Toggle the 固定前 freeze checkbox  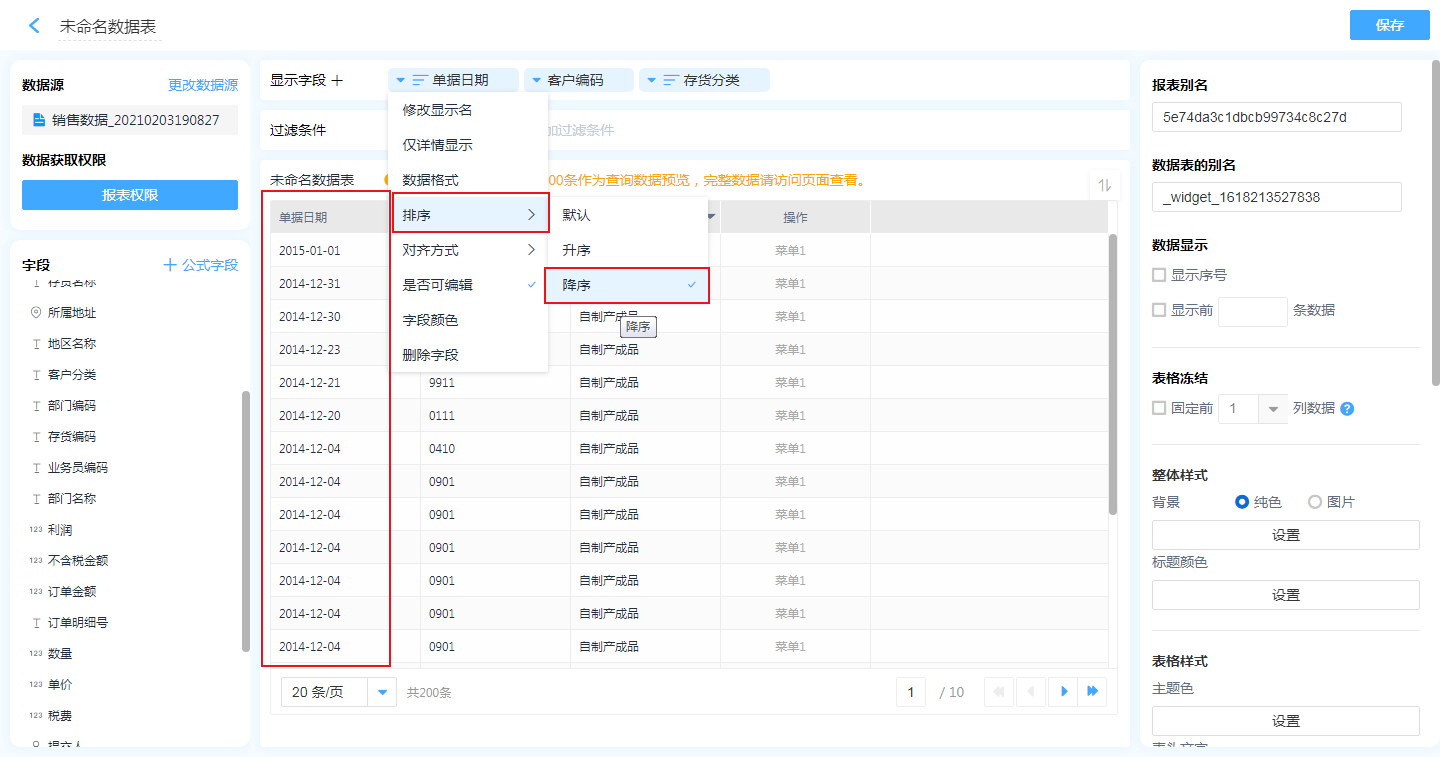point(1159,408)
